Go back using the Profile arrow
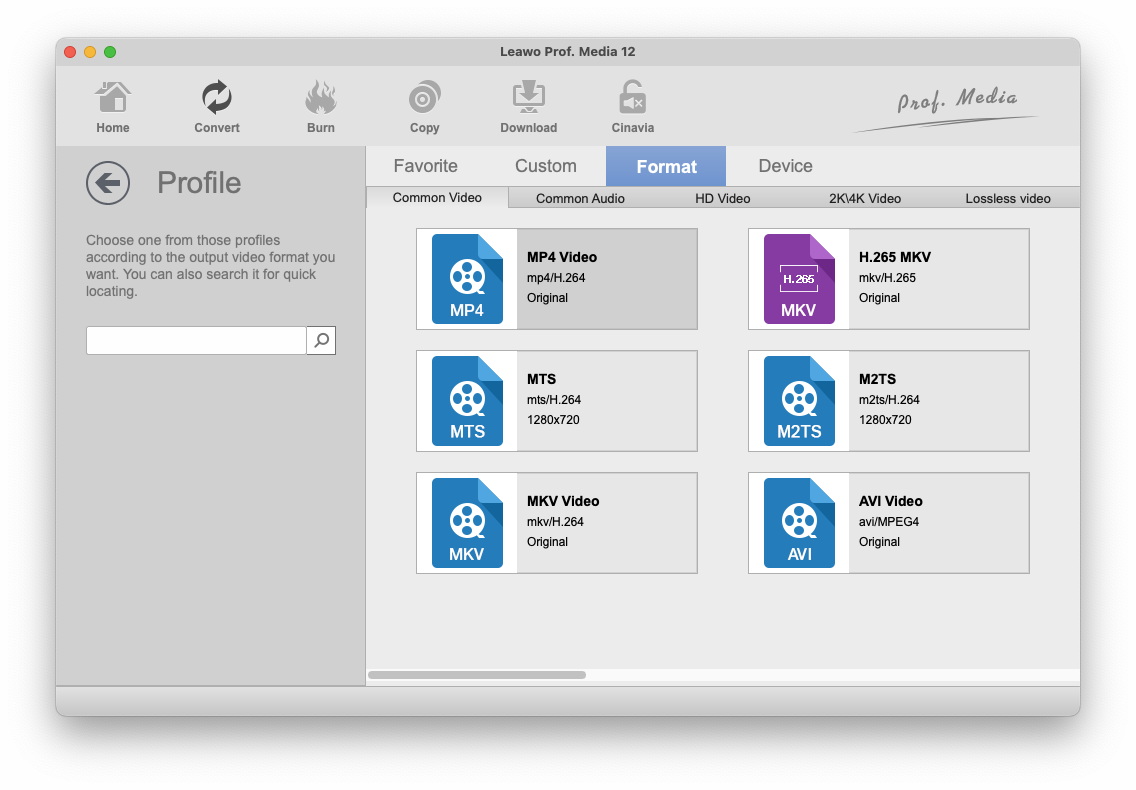 [x=108, y=183]
